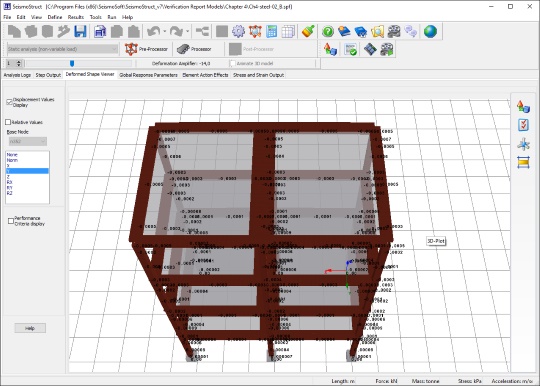The height and width of the screenshot is (386, 540).
Task: Click the deformation amplifier slider handle
Action: point(72,63)
